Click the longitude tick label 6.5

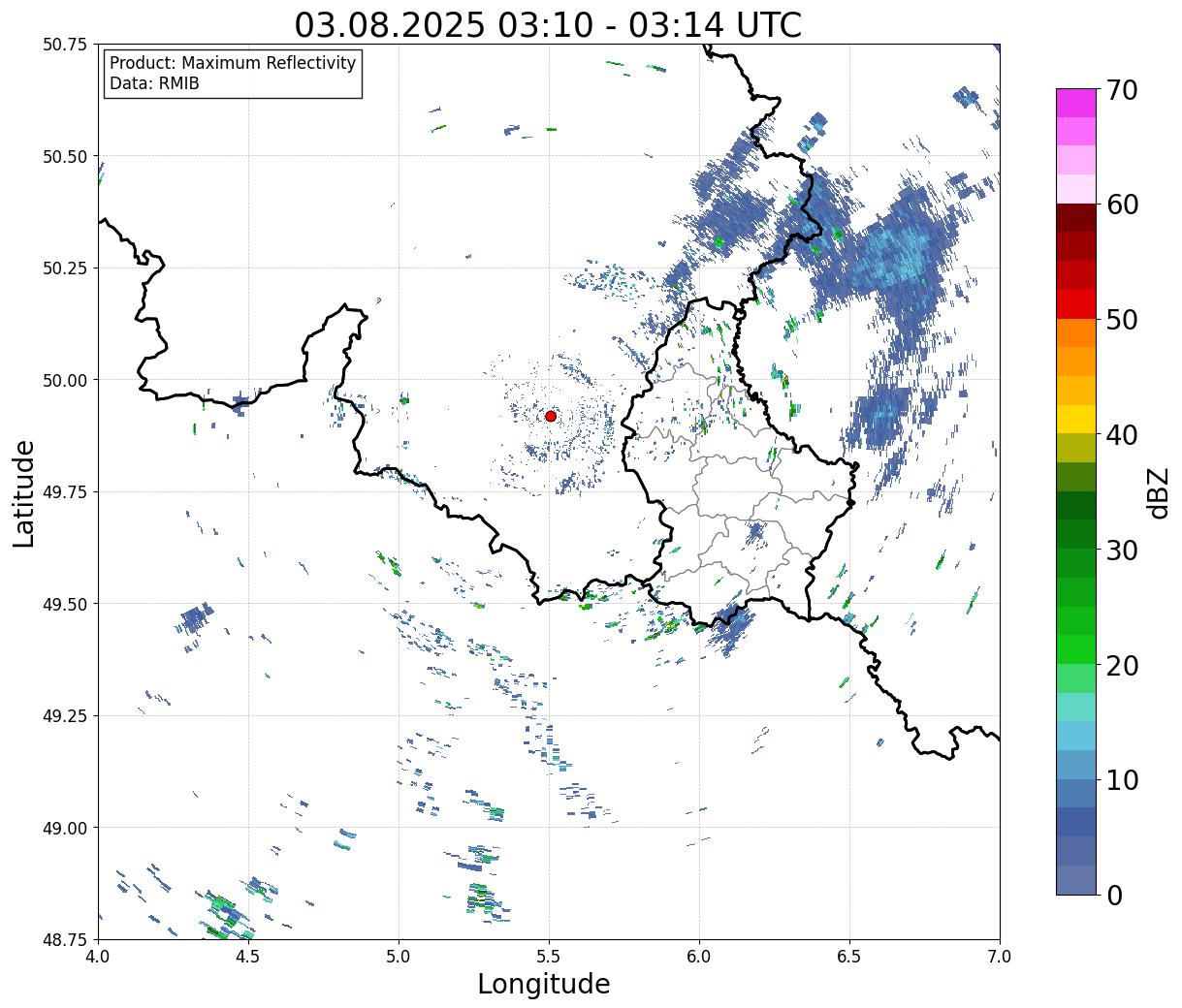coord(849,957)
